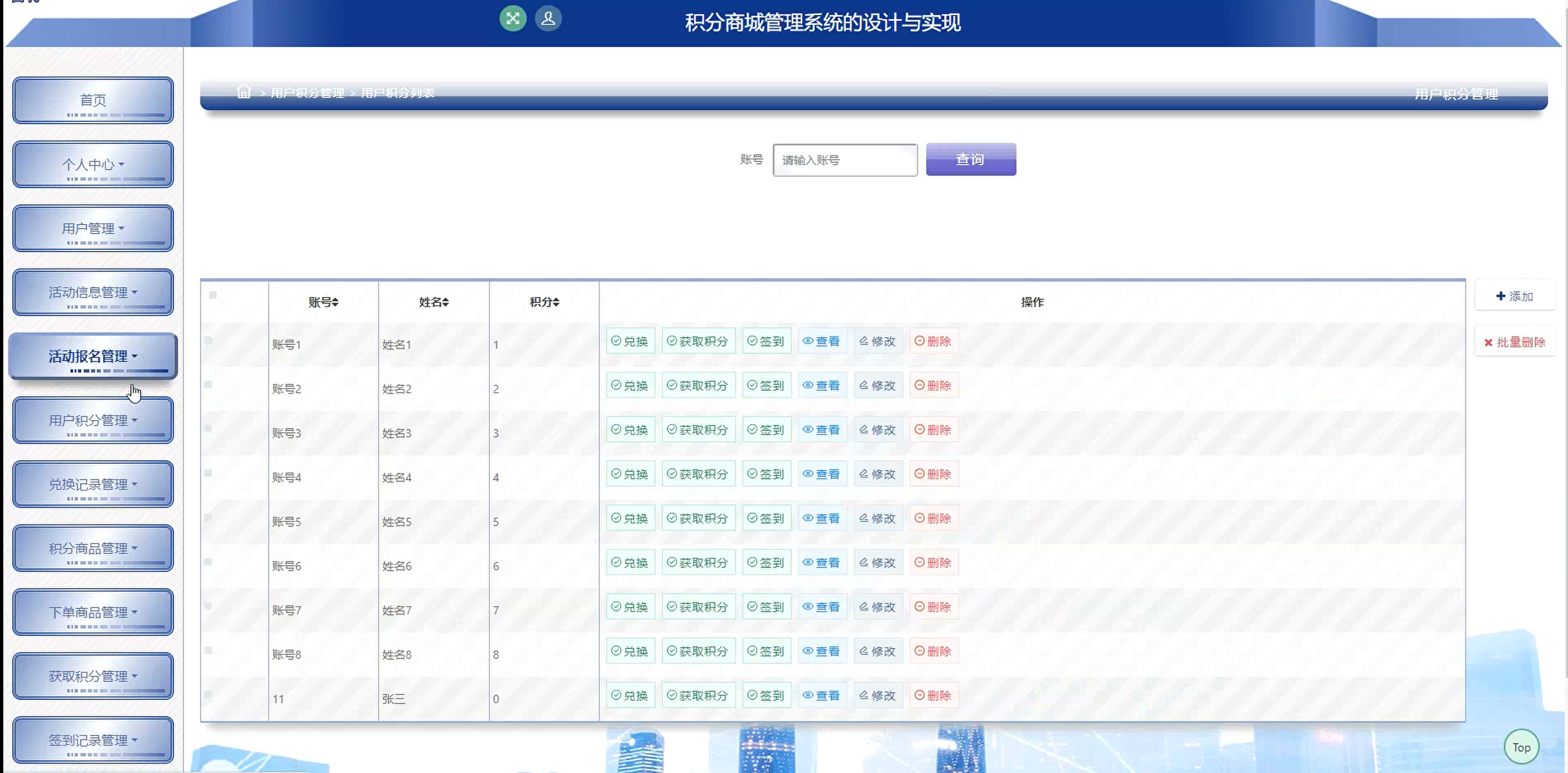The width and height of the screenshot is (1568, 773).
Task: Click 获取积分 for 账号3 row
Action: [698, 430]
